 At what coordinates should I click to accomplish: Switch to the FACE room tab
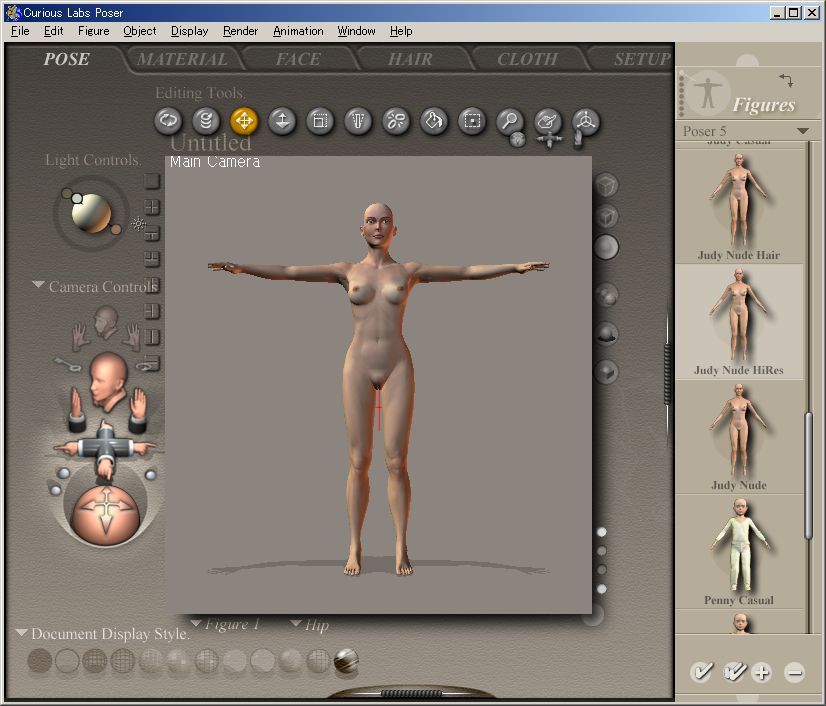pos(298,59)
